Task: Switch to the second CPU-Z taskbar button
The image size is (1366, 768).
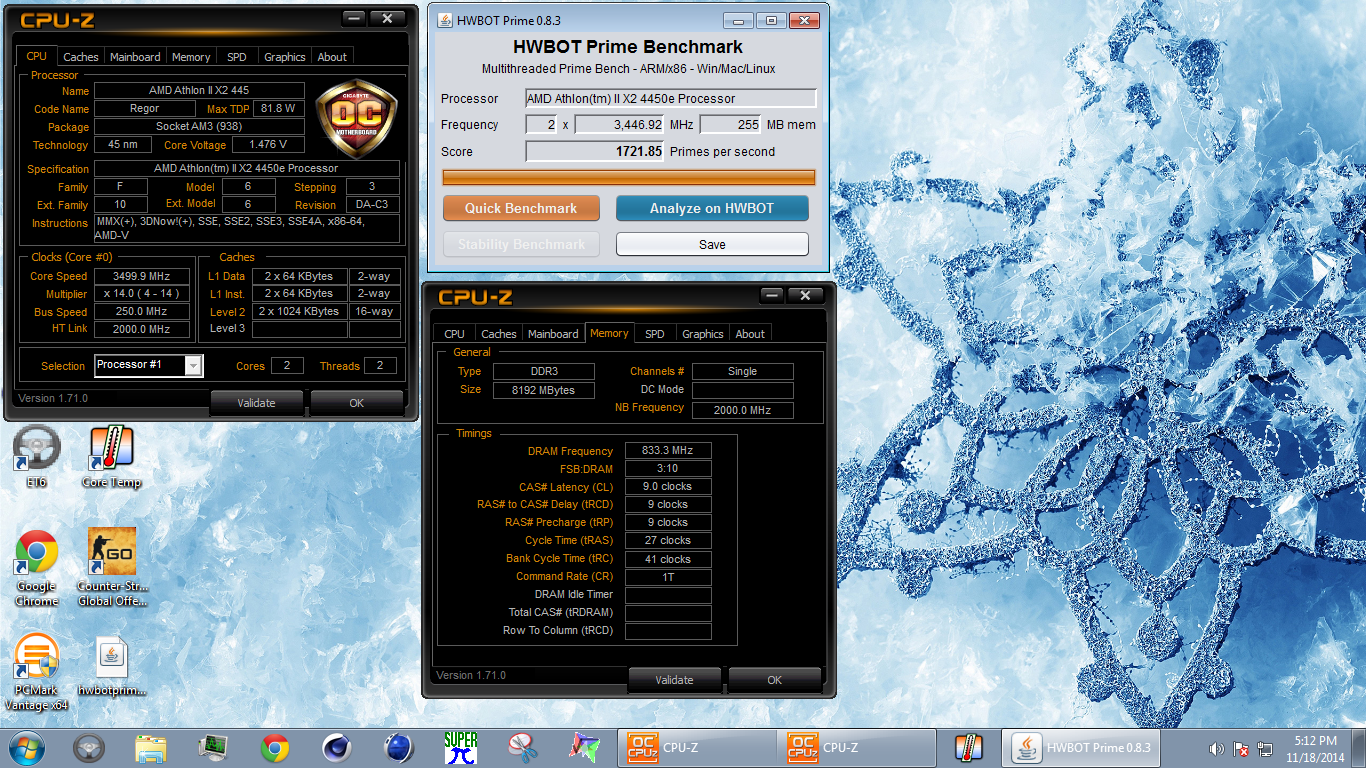Action: click(858, 748)
